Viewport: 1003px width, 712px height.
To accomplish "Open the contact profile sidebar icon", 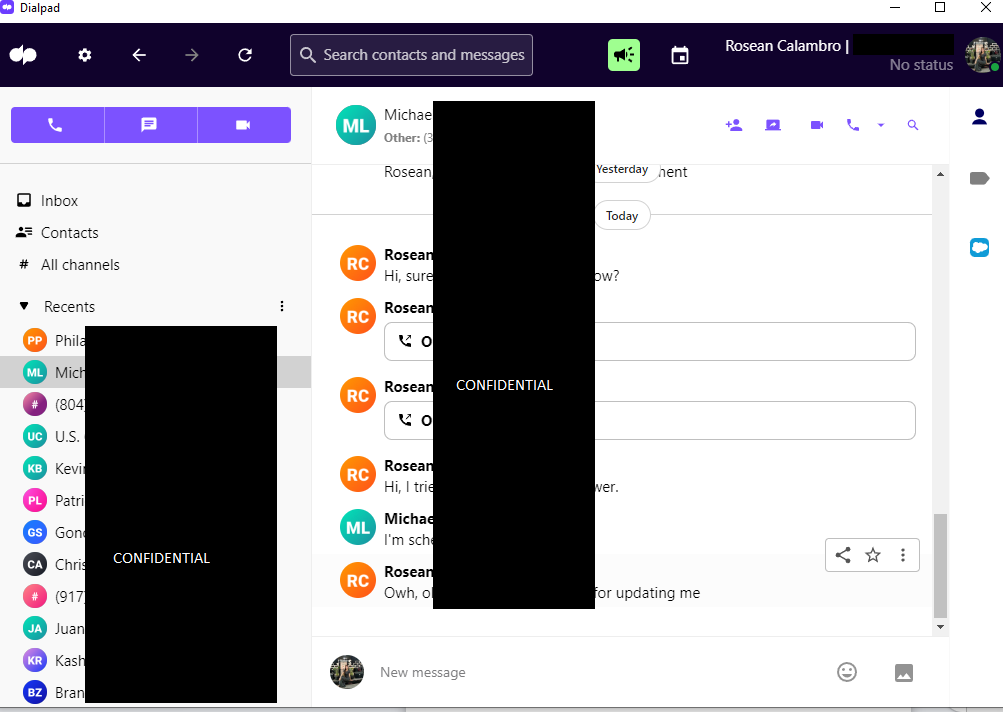I will pyautogui.click(x=979, y=116).
